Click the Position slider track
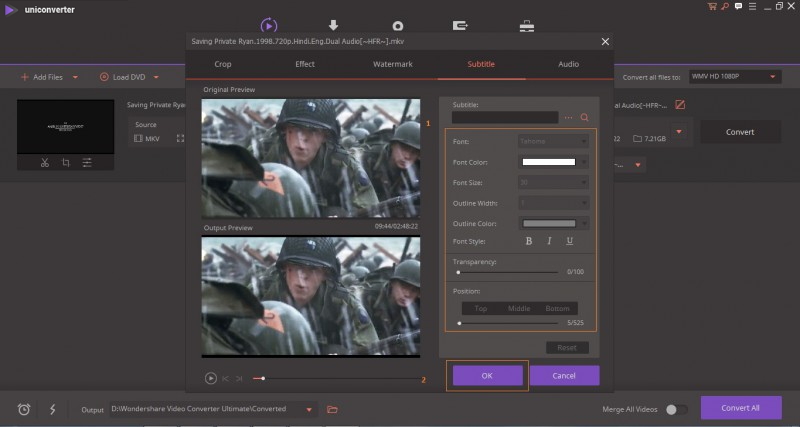 click(x=508, y=323)
